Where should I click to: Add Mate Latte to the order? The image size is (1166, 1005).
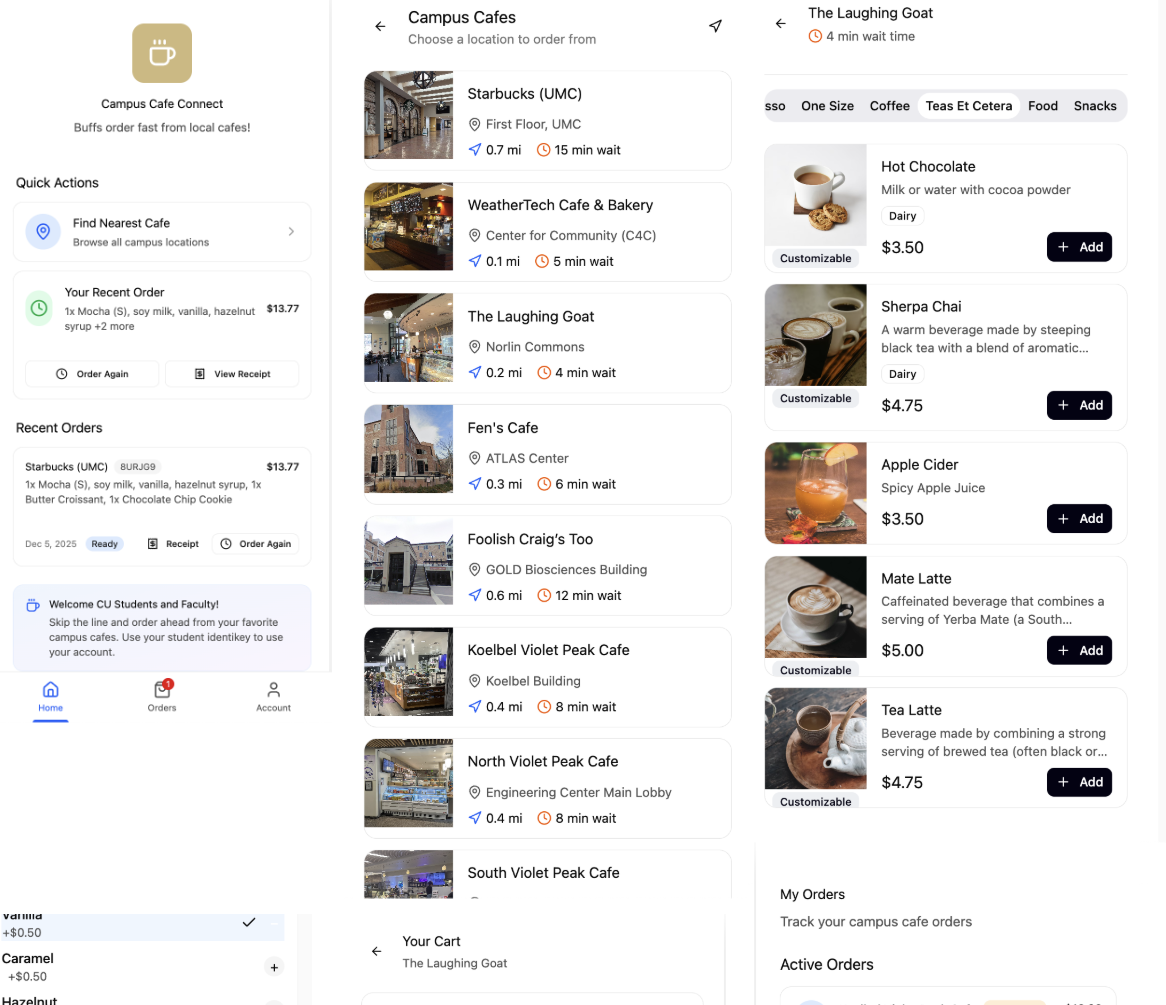(1079, 650)
